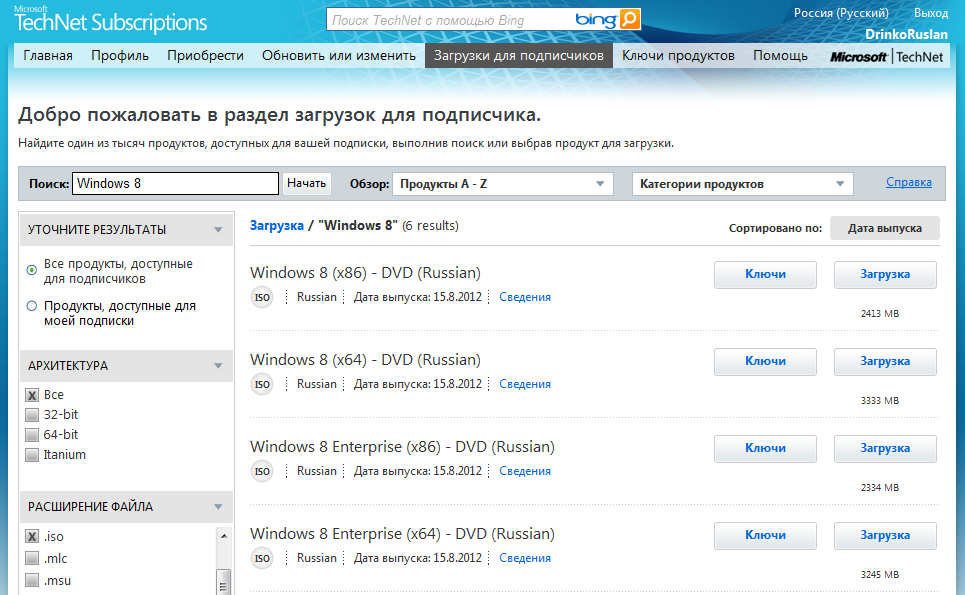Enable the 32-bit architecture checkbox
965x595 pixels.
coord(32,415)
